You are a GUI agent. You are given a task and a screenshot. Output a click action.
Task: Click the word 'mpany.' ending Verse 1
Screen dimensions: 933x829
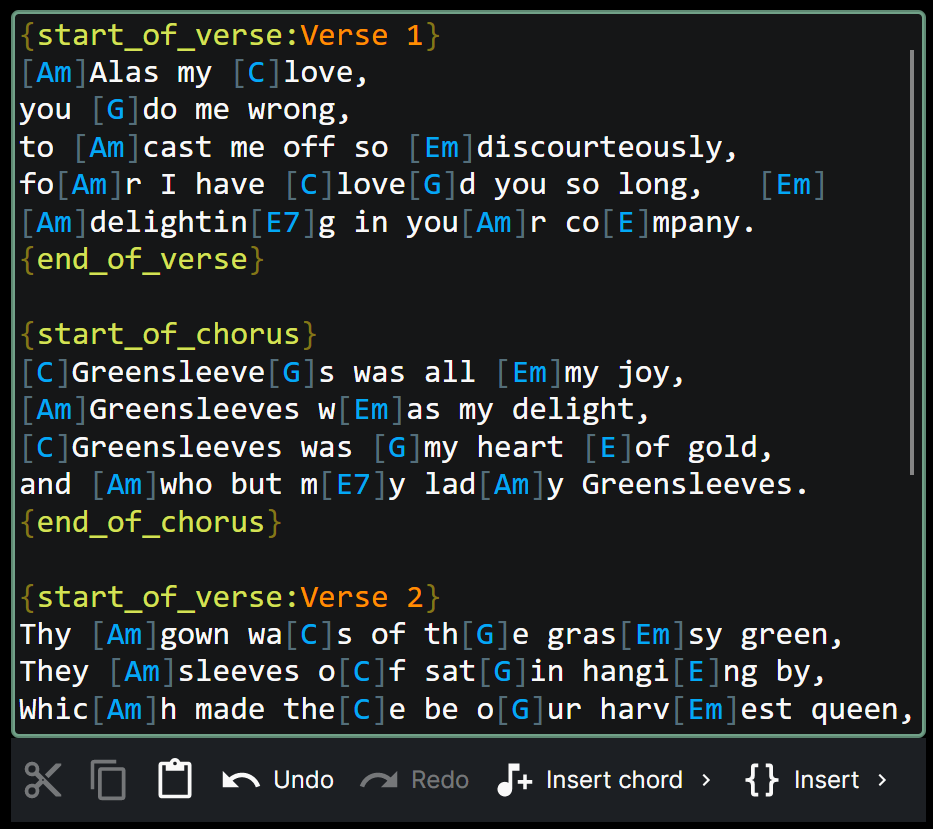pyautogui.click(x=703, y=223)
